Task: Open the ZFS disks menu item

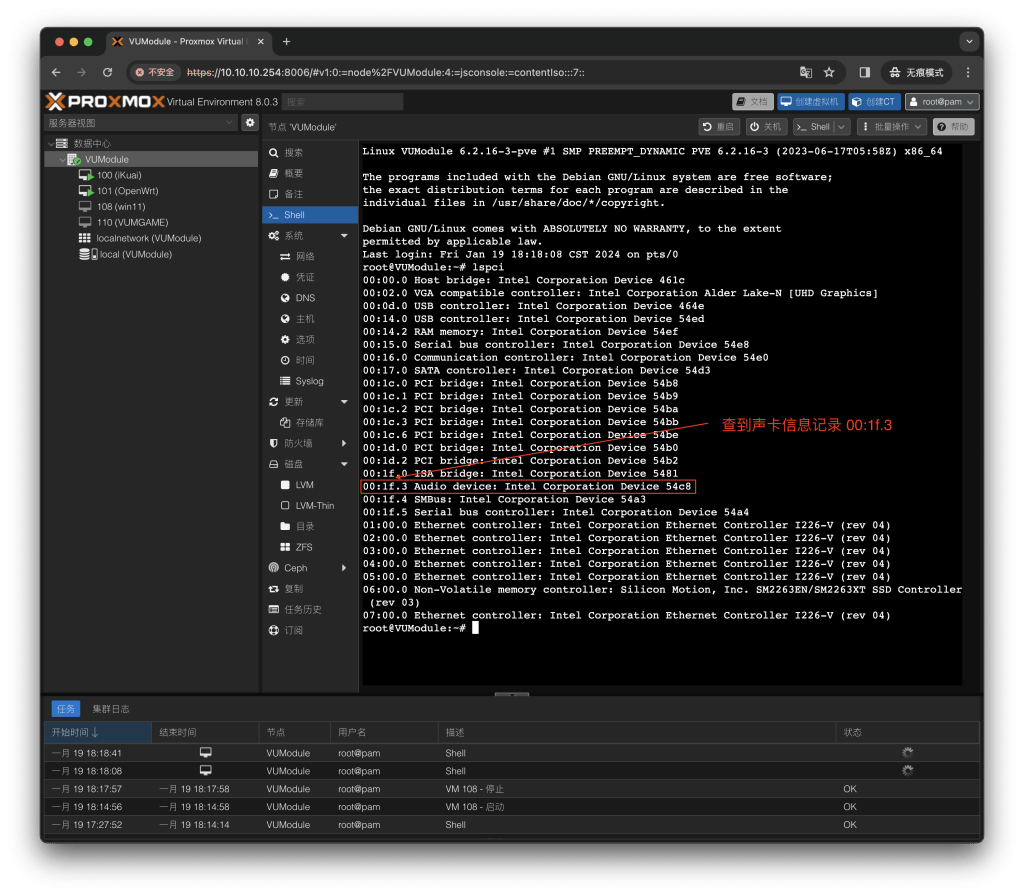Action: [304, 547]
